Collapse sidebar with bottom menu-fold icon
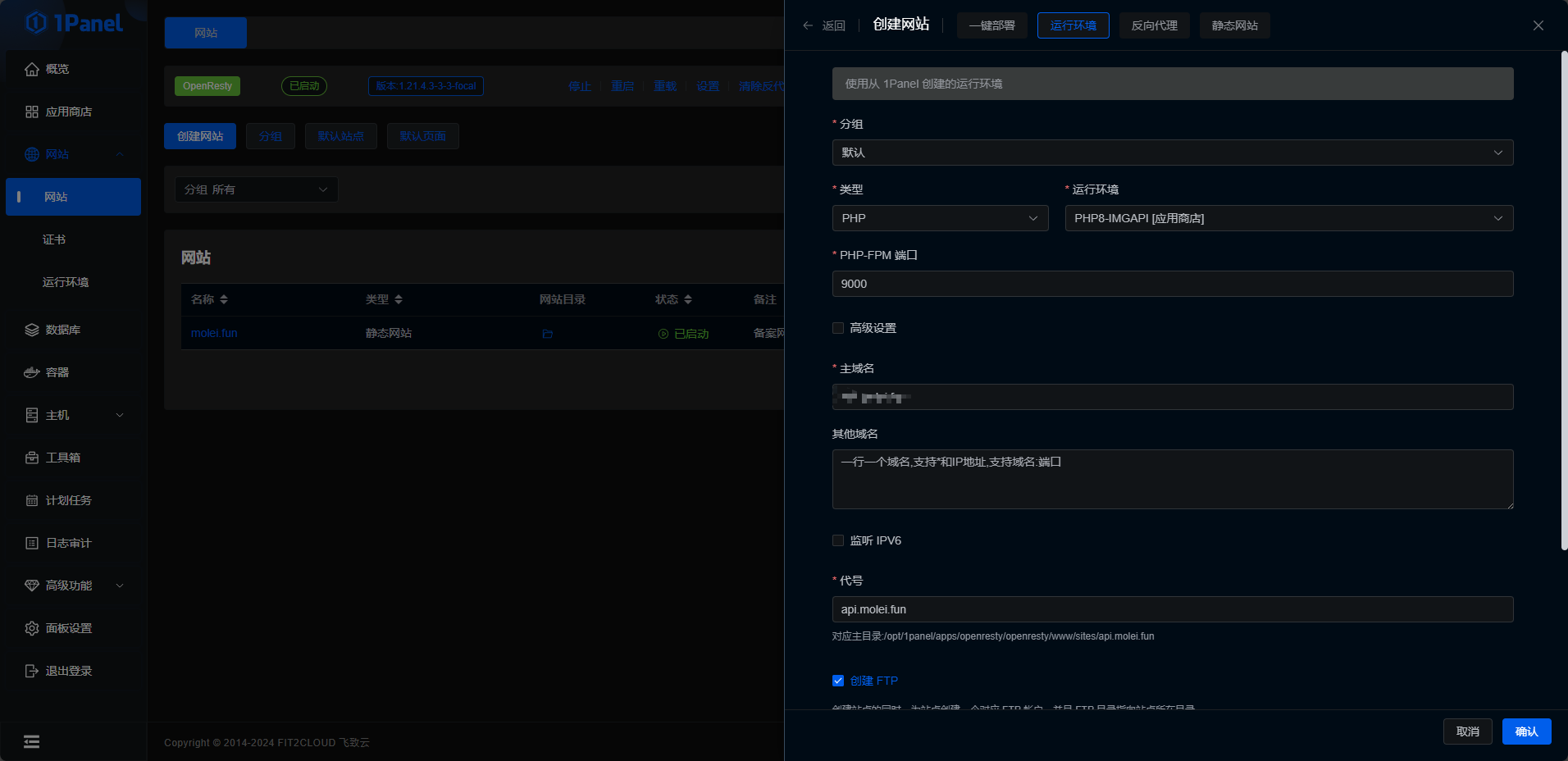Screen dimensions: 1568x761 [31, 742]
